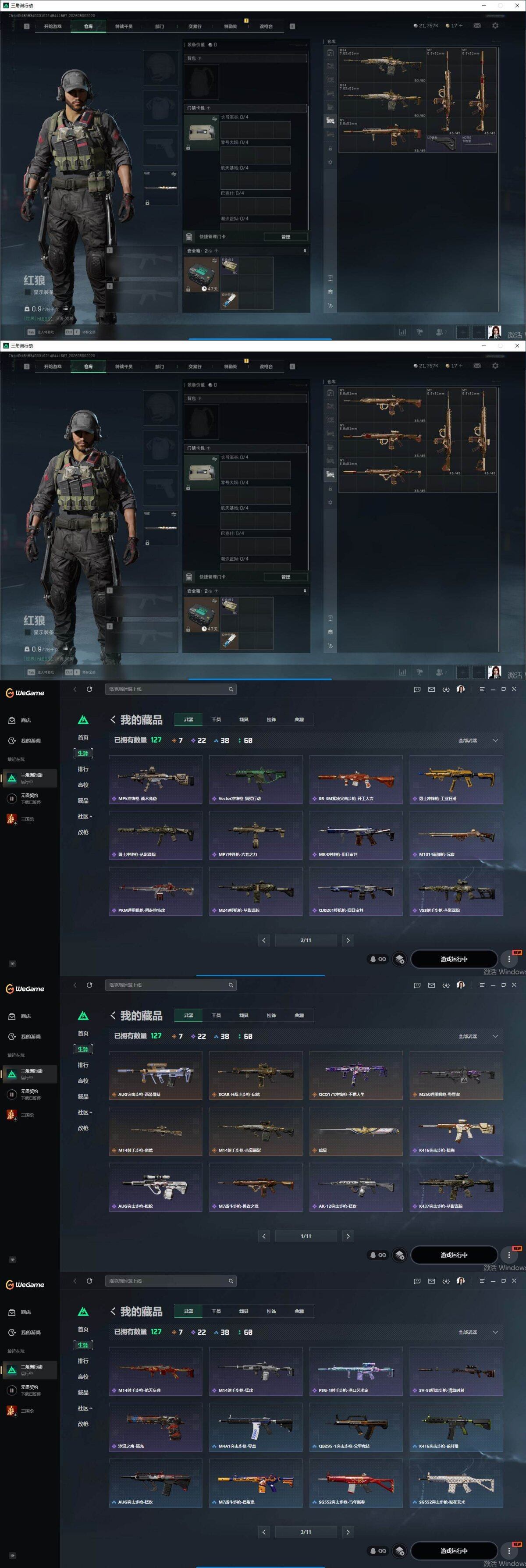Screen dimensions: 526x1568
Task: Open 交易行 tab in game window listing M14 rifles
Action: click(195, 26)
